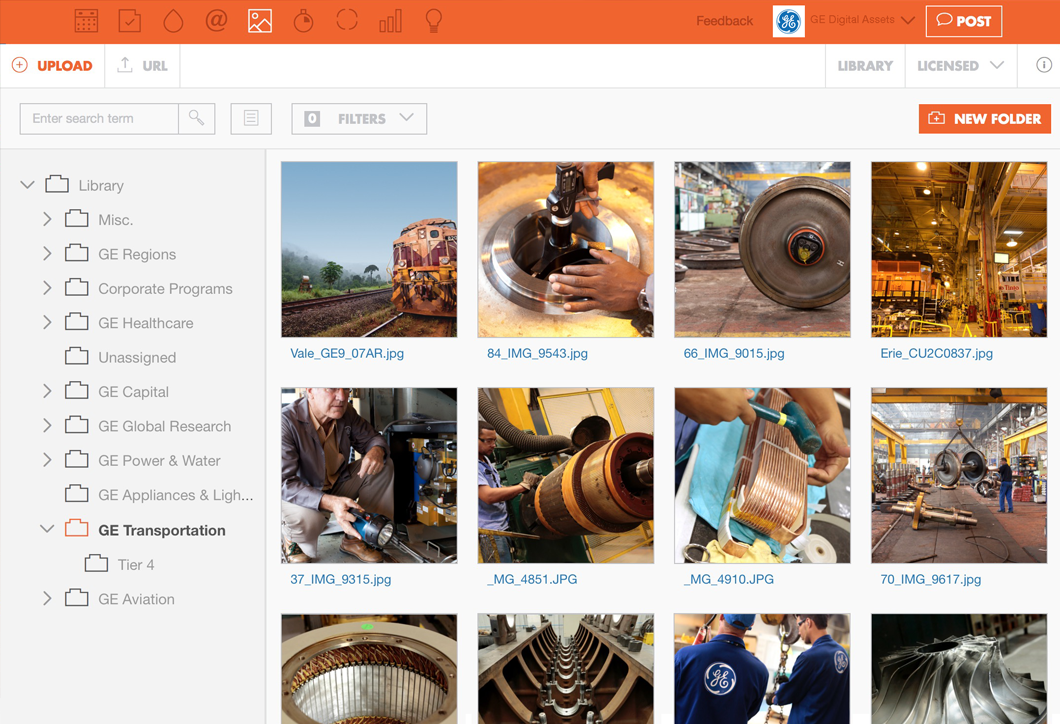Screen dimensions: 1060x724
Task: Select the 66_IMG_9015 wheel thumbnail
Action: click(763, 249)
